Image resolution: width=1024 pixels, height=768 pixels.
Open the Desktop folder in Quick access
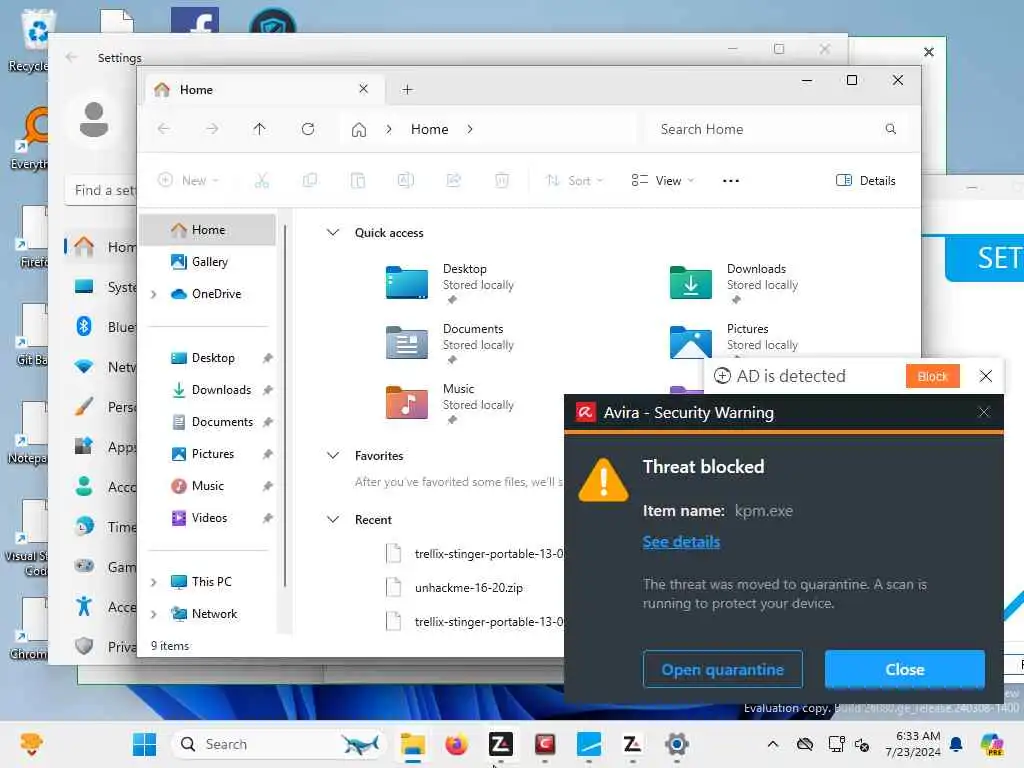[x=406, y=283]
